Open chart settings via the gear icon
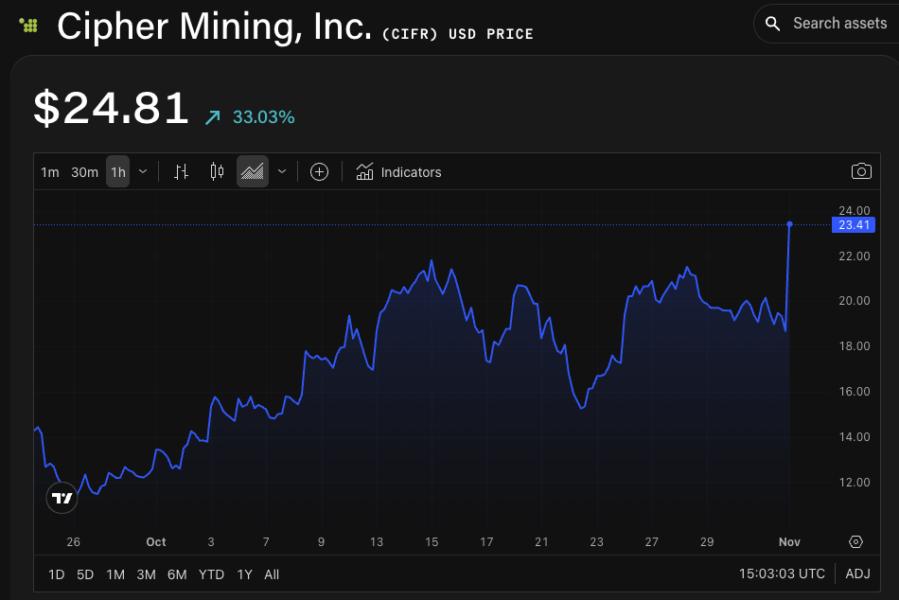 pos(855,541)
